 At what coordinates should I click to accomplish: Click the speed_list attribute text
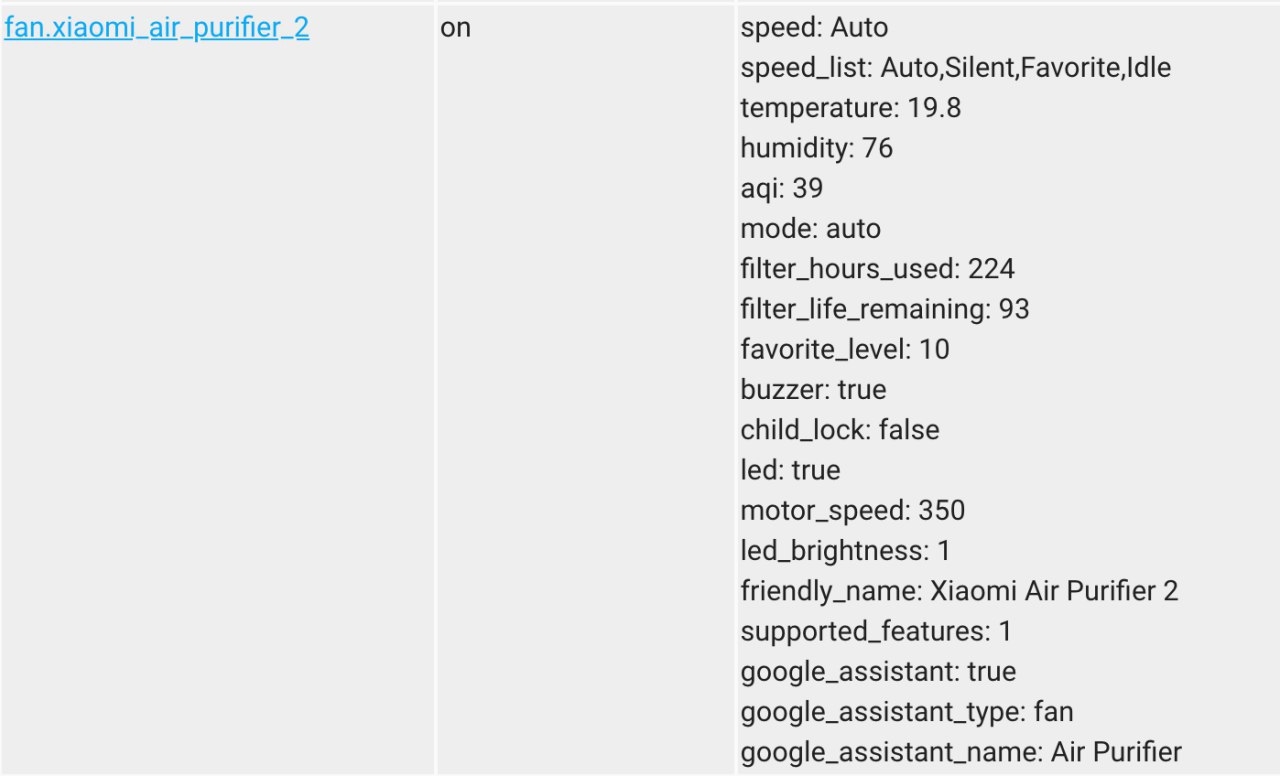pyautogui.click(x=955, y=68)
